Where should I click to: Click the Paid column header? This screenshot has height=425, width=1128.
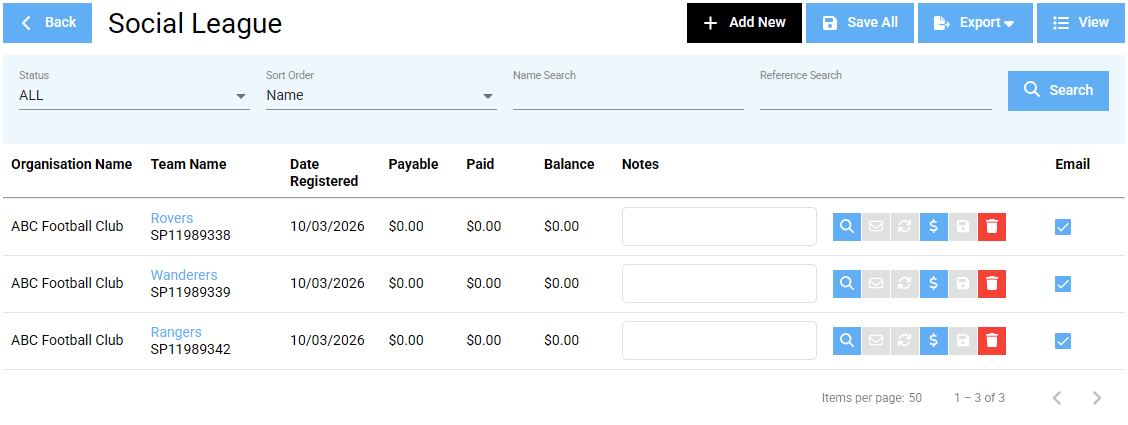[x=480, y=165]
